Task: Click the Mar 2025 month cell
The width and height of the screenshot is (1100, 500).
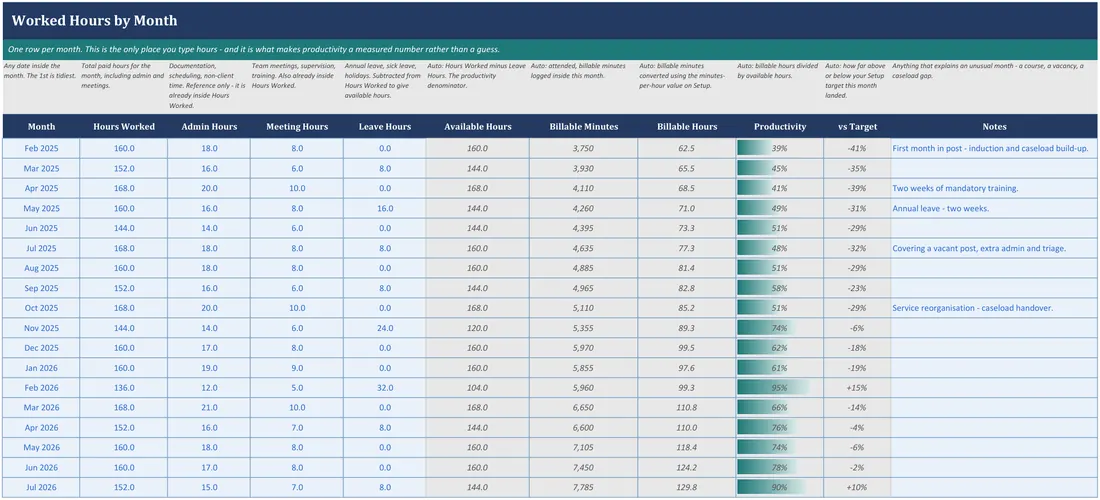Action: [41, 168]
